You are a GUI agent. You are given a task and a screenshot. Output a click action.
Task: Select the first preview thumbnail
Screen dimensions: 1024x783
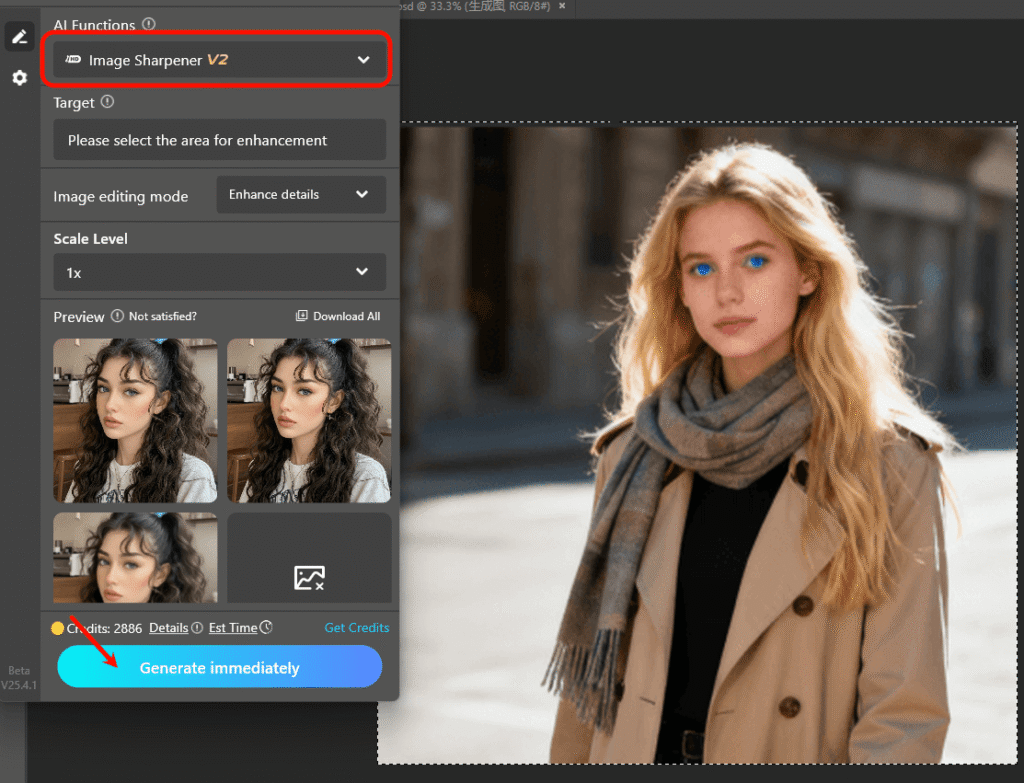[135, 420]
